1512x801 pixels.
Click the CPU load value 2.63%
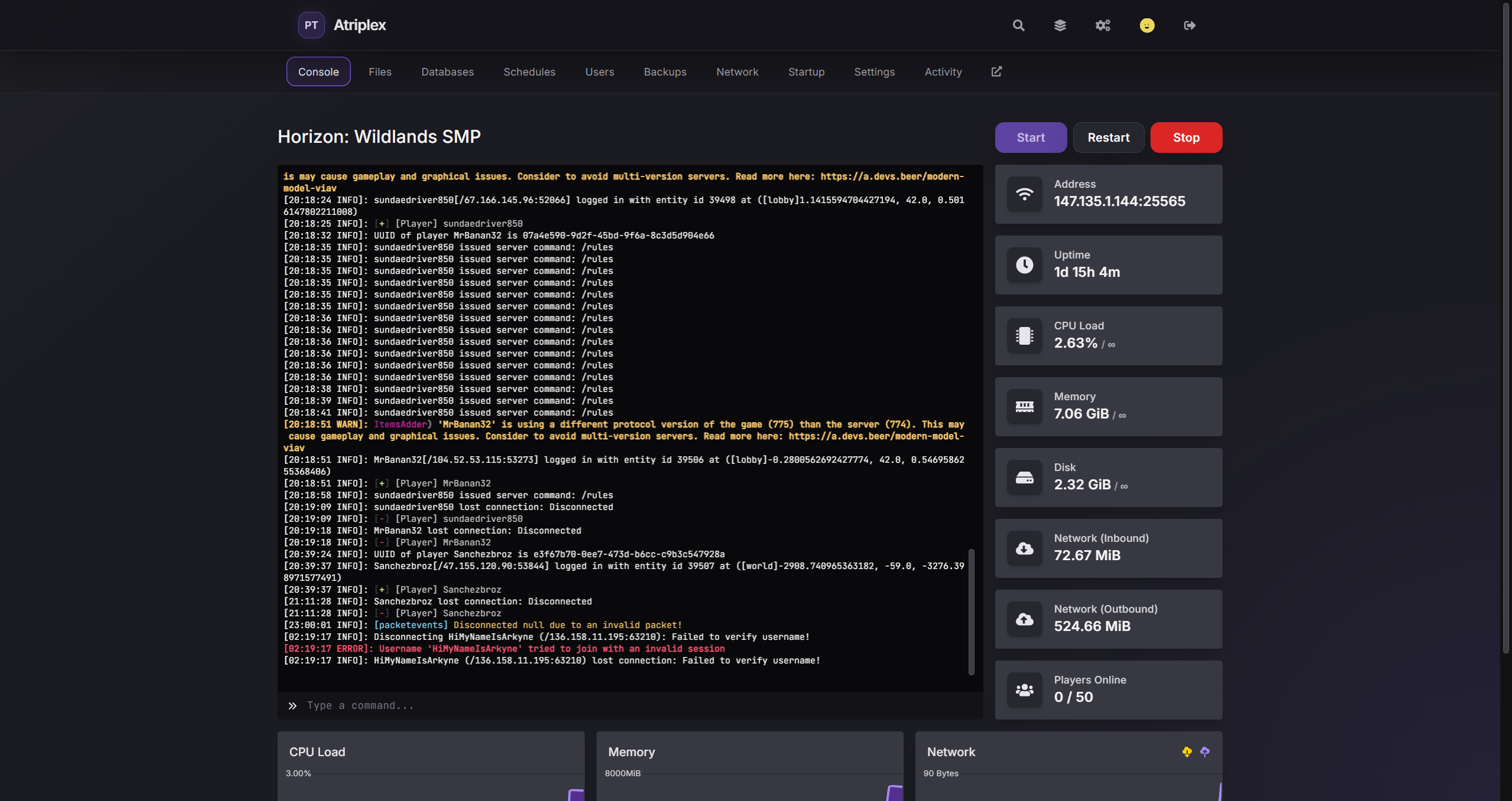pos(1076,343)
